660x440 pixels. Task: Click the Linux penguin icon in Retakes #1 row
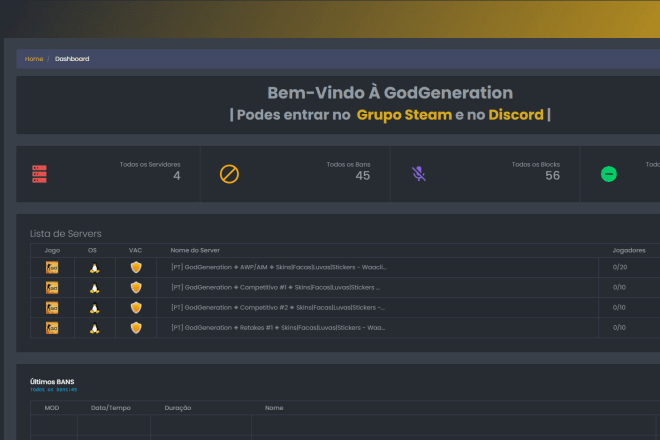click(x=95, y=328)
